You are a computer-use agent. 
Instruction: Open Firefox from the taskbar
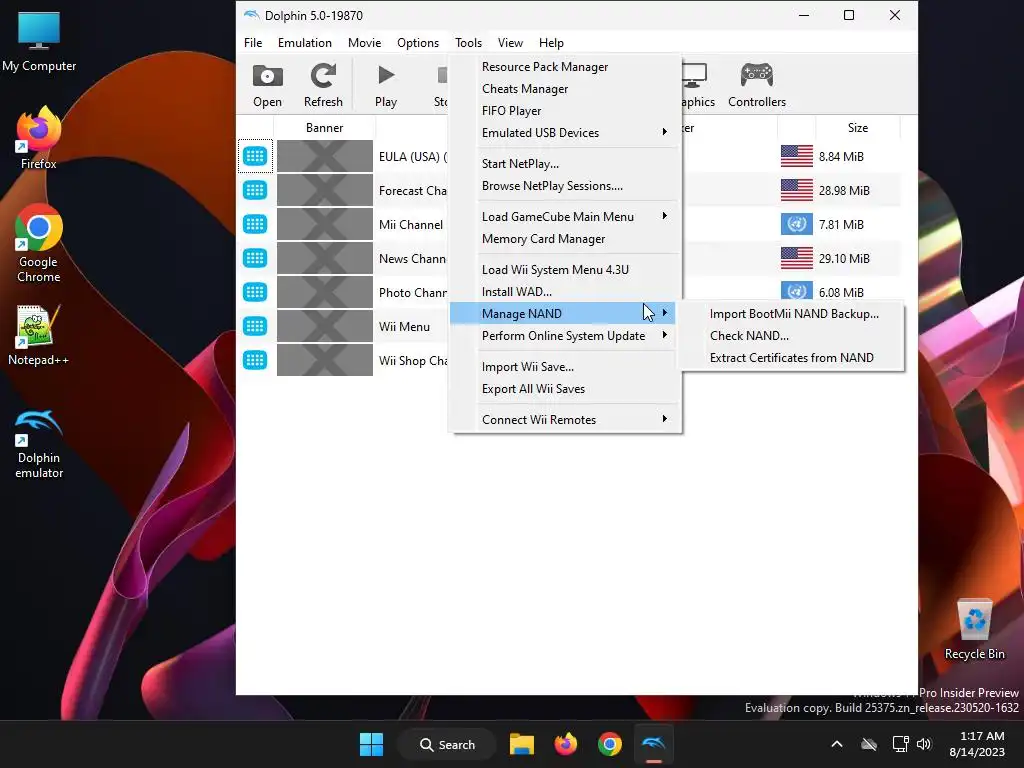(566, 744)
